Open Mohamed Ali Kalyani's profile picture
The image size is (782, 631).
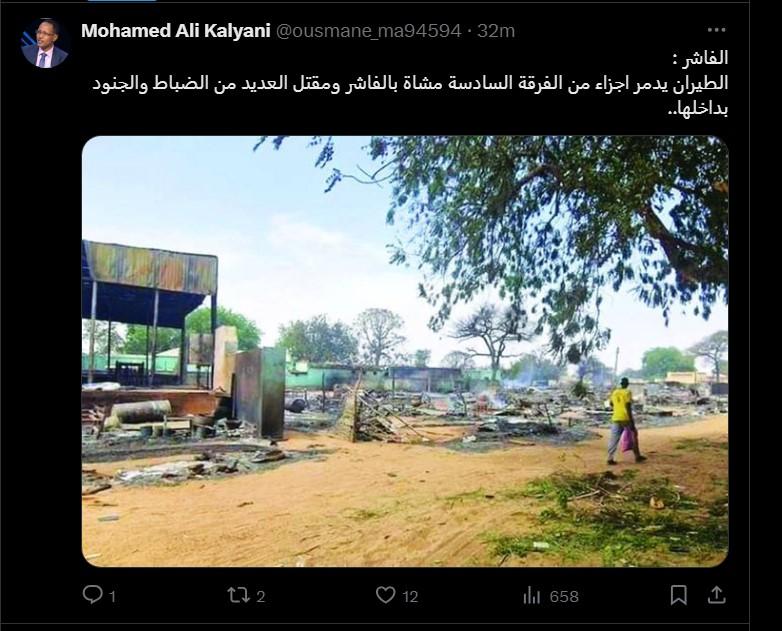(x=45, y=44)
